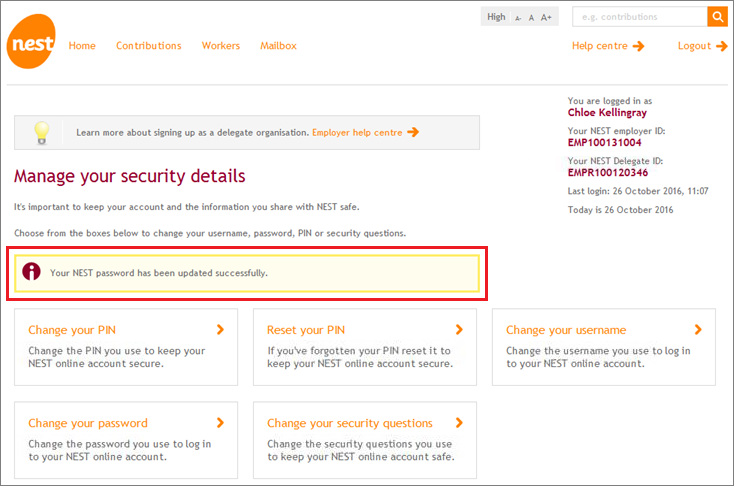The width and height of the screenshot is (734, 486).
Task: Click the arrow beside Help centre
Action: 639,46
